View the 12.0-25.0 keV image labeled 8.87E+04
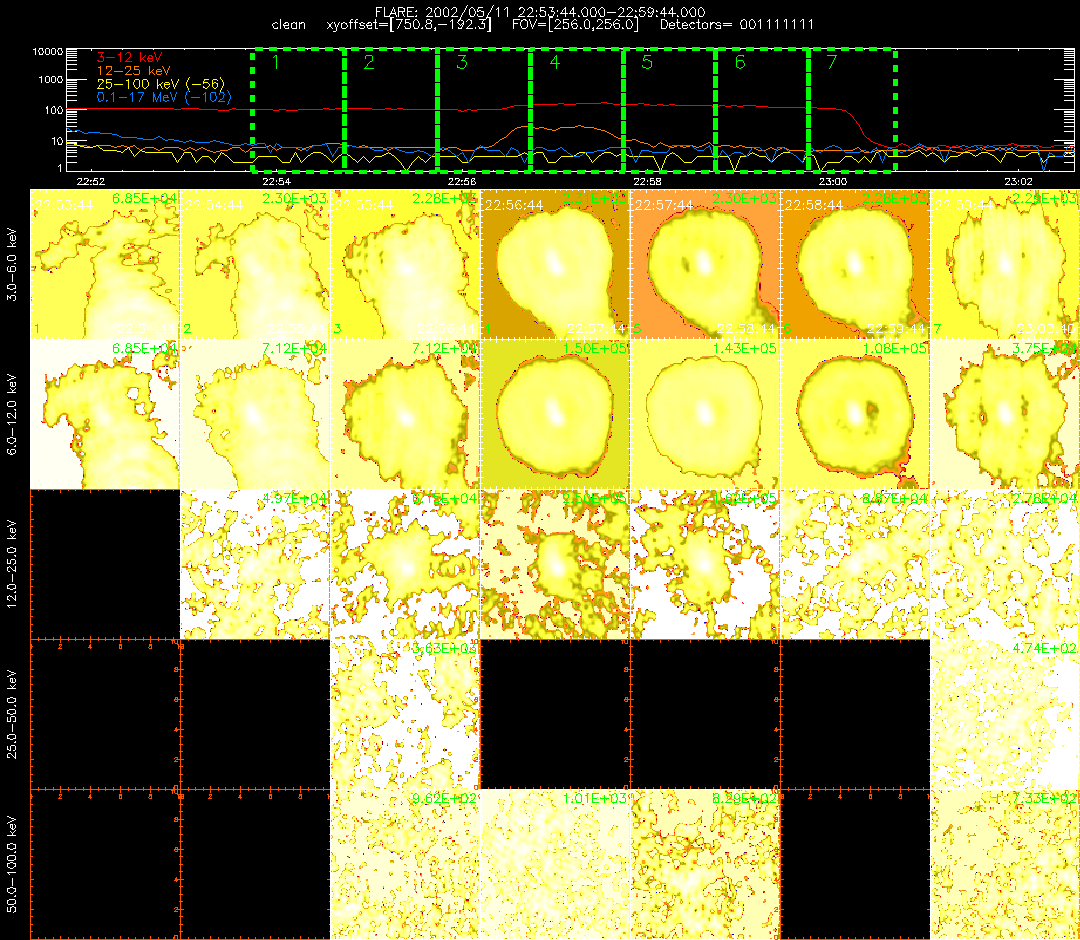This screenshot has width=1080, height=940. (x=855, y=564)
